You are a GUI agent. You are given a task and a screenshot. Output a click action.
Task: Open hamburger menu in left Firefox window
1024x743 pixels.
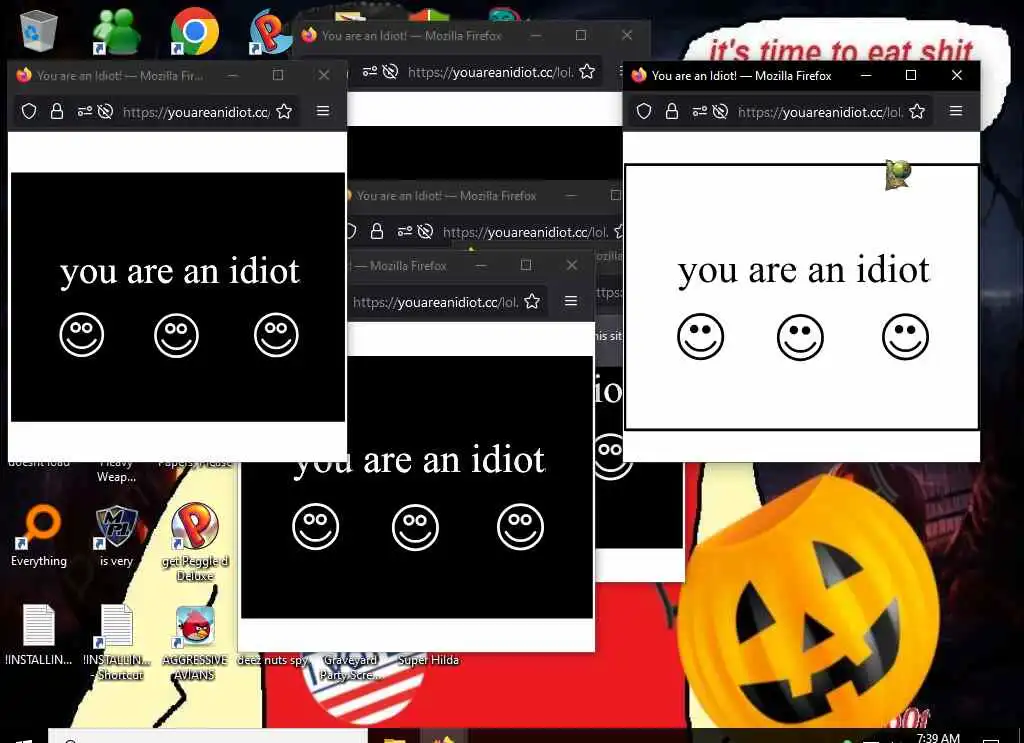point(323,111)
